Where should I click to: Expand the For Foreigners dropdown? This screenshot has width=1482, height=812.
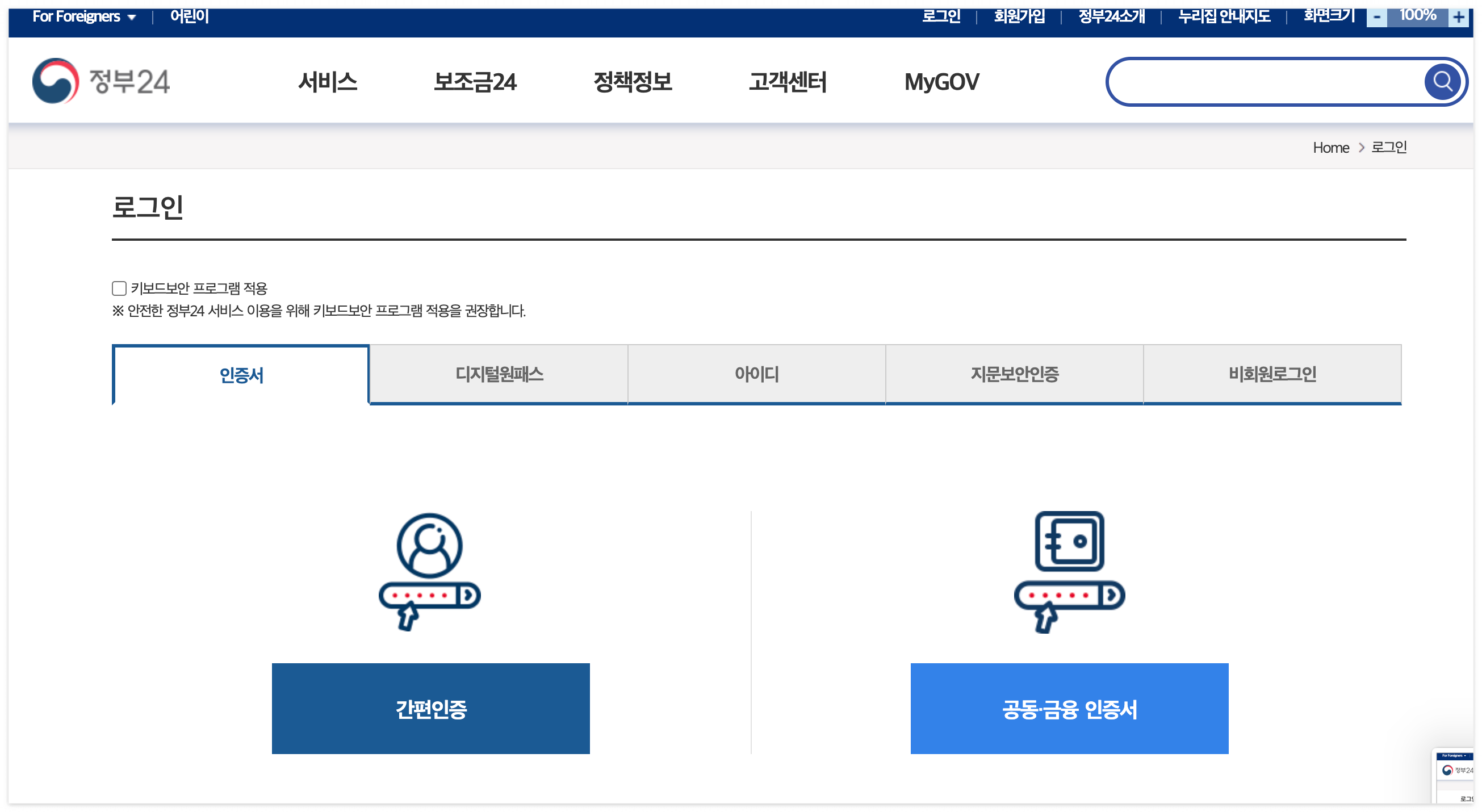pyautogui.click(x=84, y=16)
